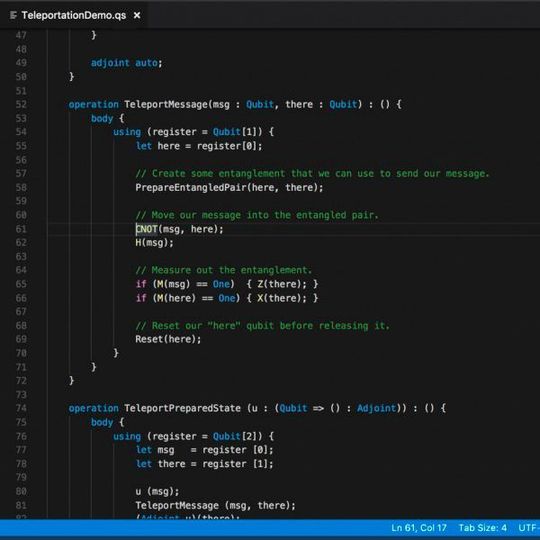Click 'TeleportMessage' in the line 52 operation declaration

coord(166,104)
